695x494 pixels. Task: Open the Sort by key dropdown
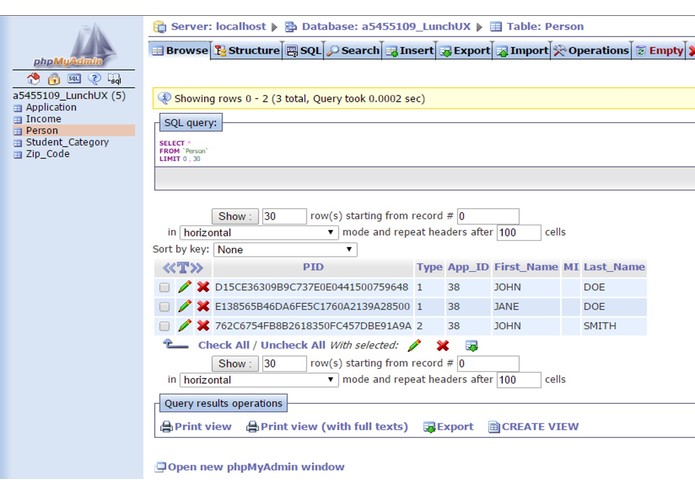click(285, 249)
